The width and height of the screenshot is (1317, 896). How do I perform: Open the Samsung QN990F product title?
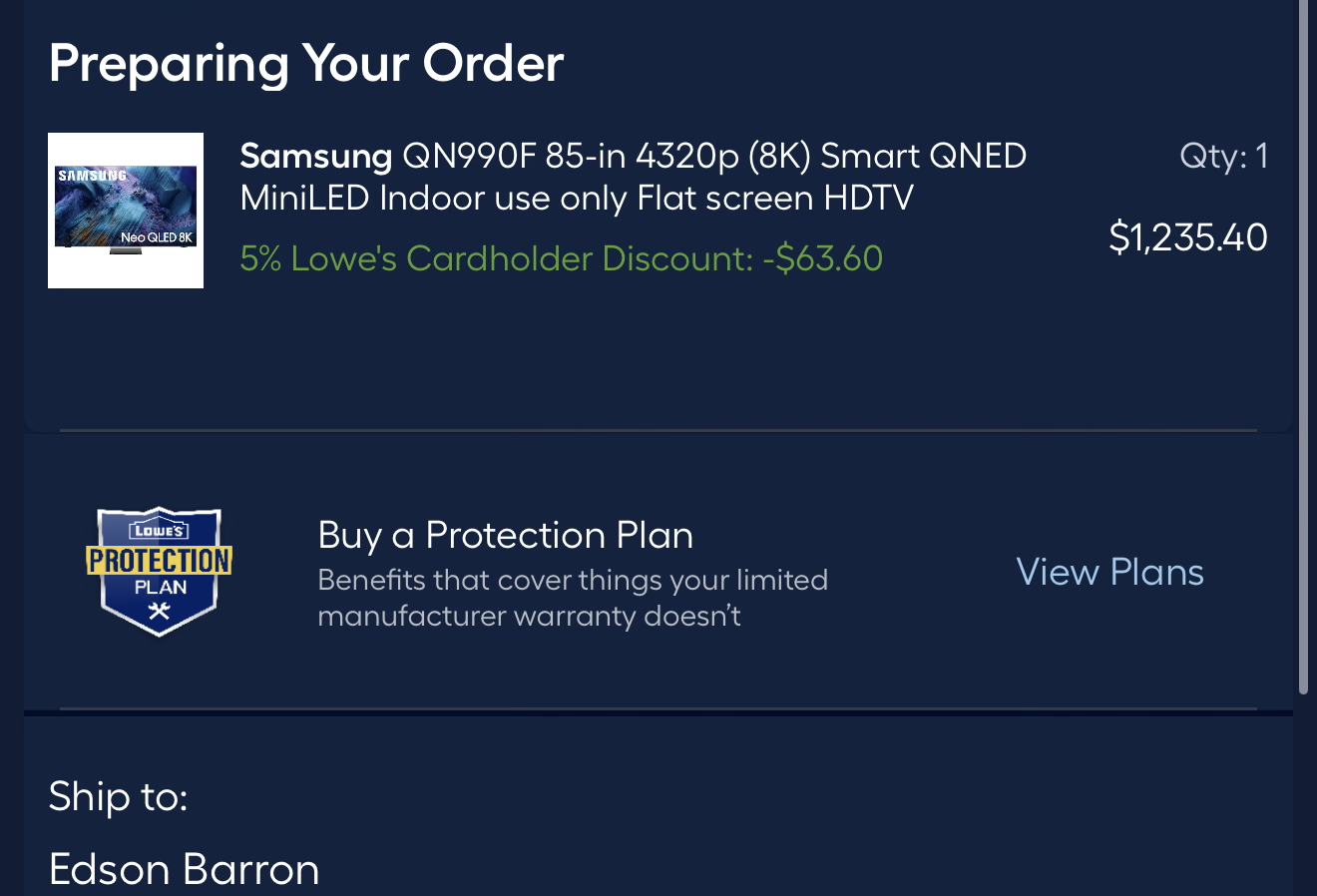click(634, 177)
